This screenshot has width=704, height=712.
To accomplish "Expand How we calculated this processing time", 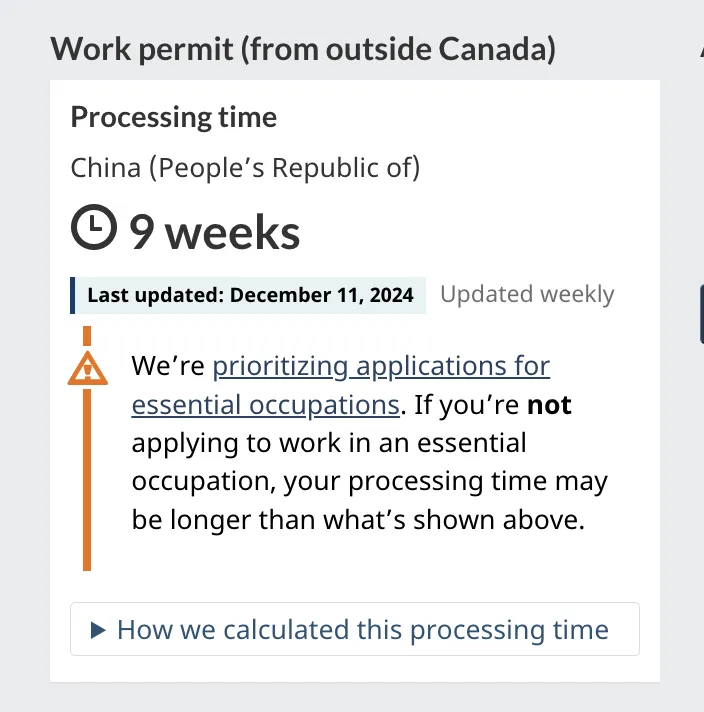I will pyautogui.click(x=355, y=629).
